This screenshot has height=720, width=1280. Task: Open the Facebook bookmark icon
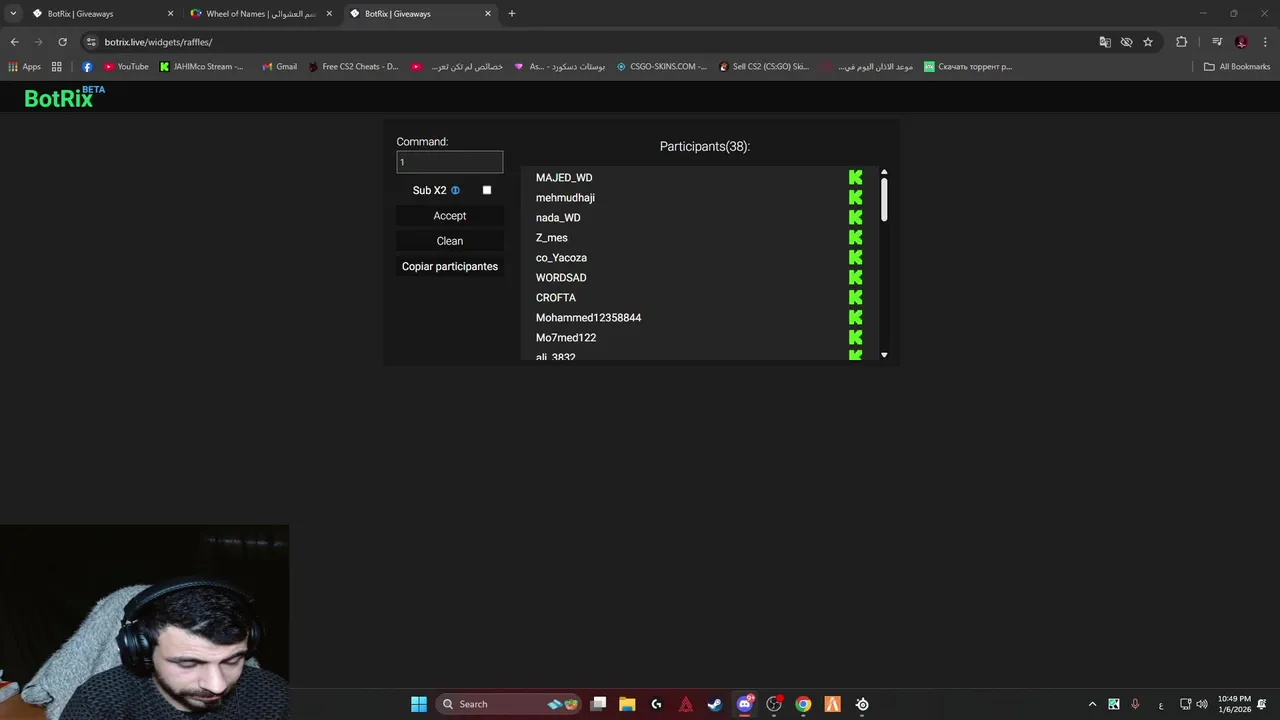point(87,67)
